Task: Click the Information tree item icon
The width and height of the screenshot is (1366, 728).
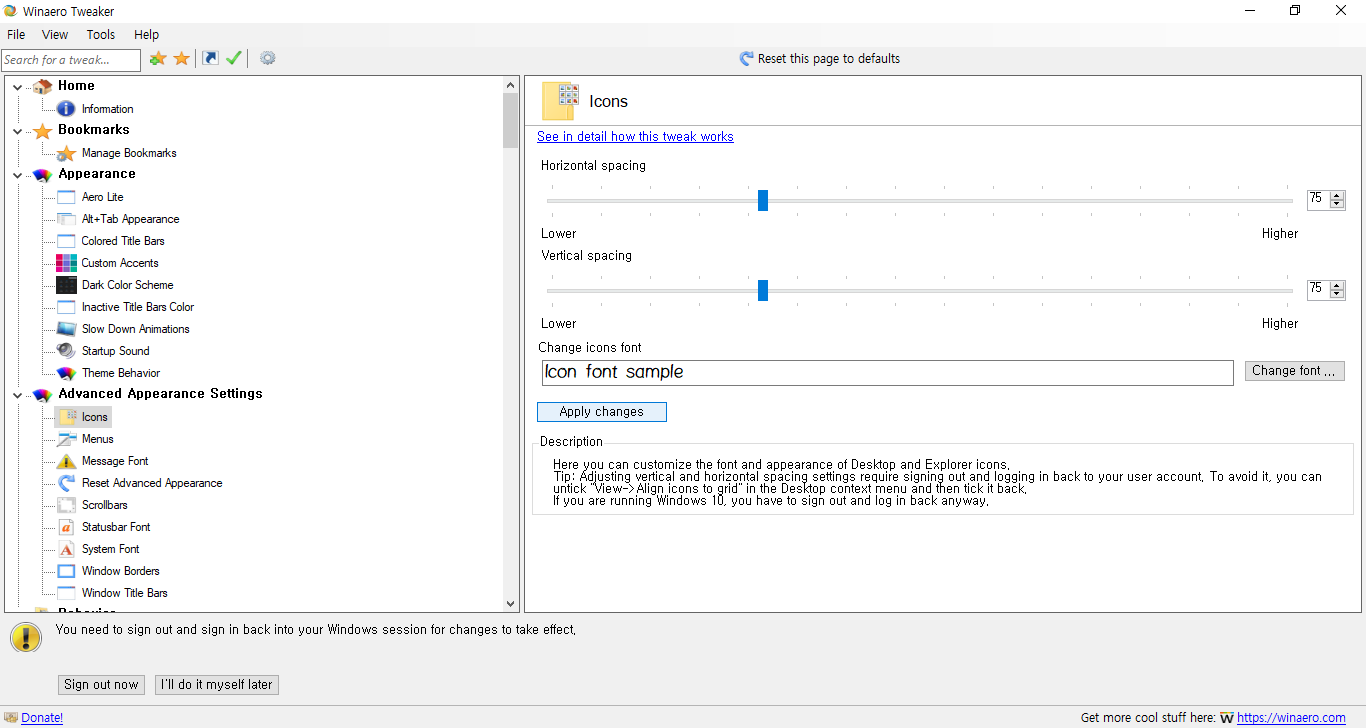Action: [66, 109]
